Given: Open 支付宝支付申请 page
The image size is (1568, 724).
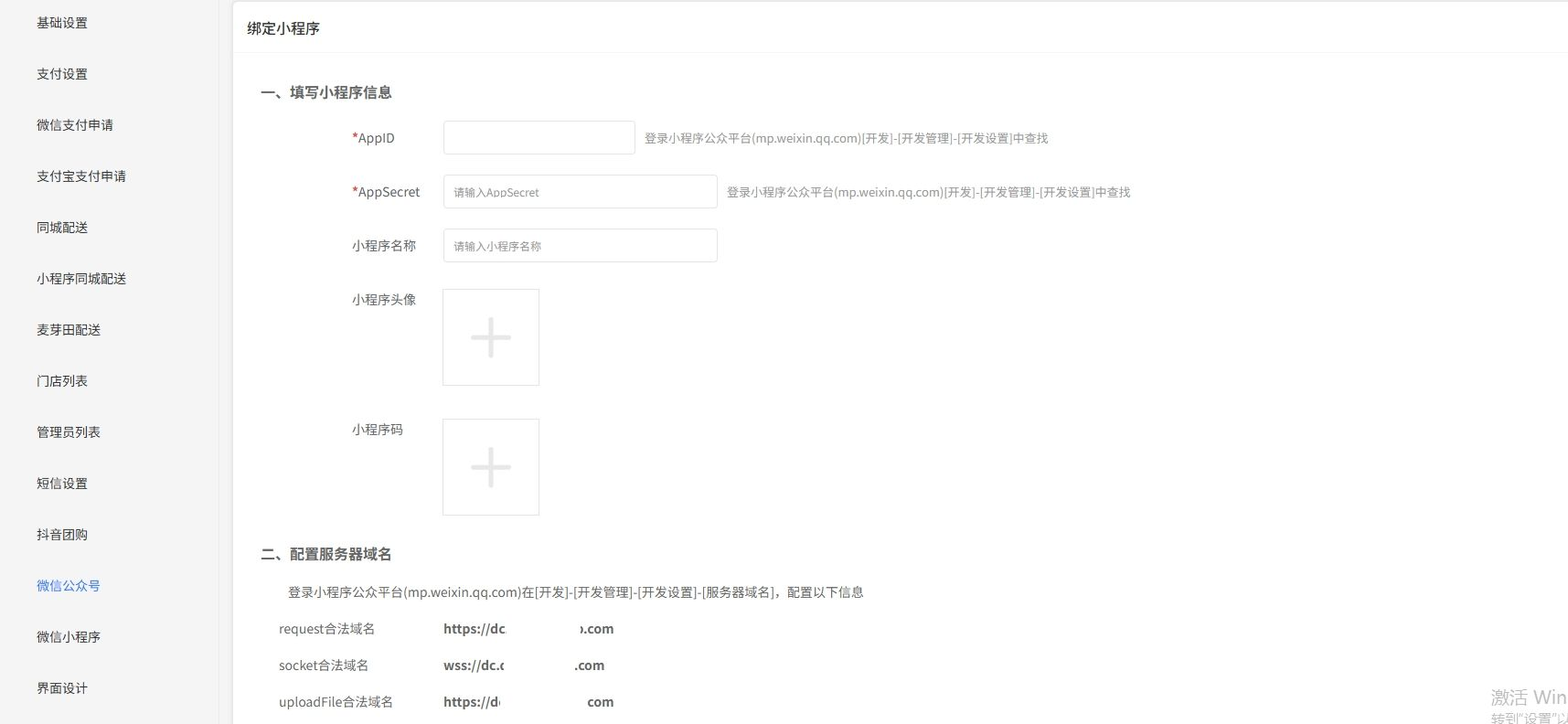Looking at the screenshot, I should [x=81, y=176].
